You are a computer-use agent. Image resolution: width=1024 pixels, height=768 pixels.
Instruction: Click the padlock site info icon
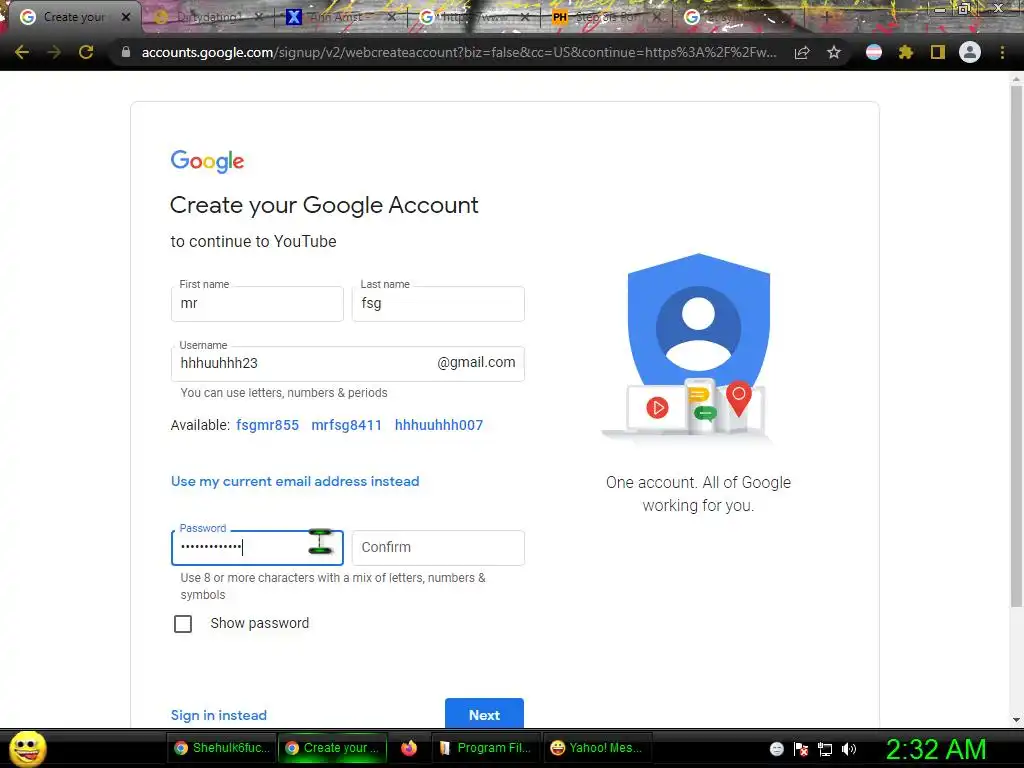(126, 52)
